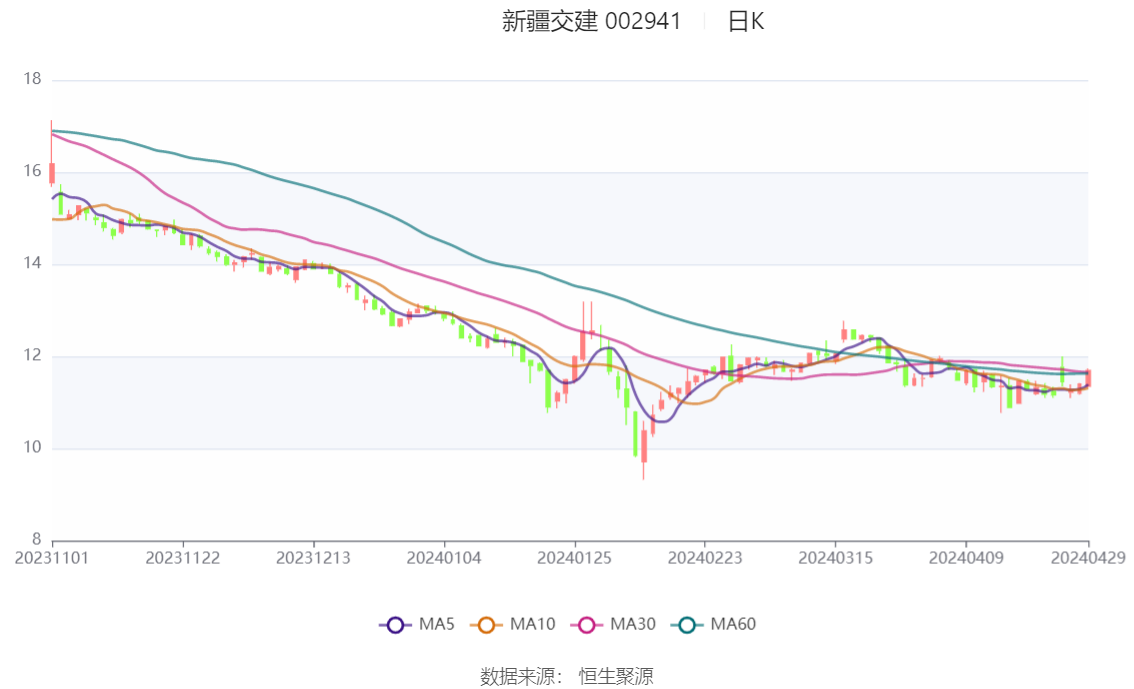Hide the MA30 series via label

(633, 624)
